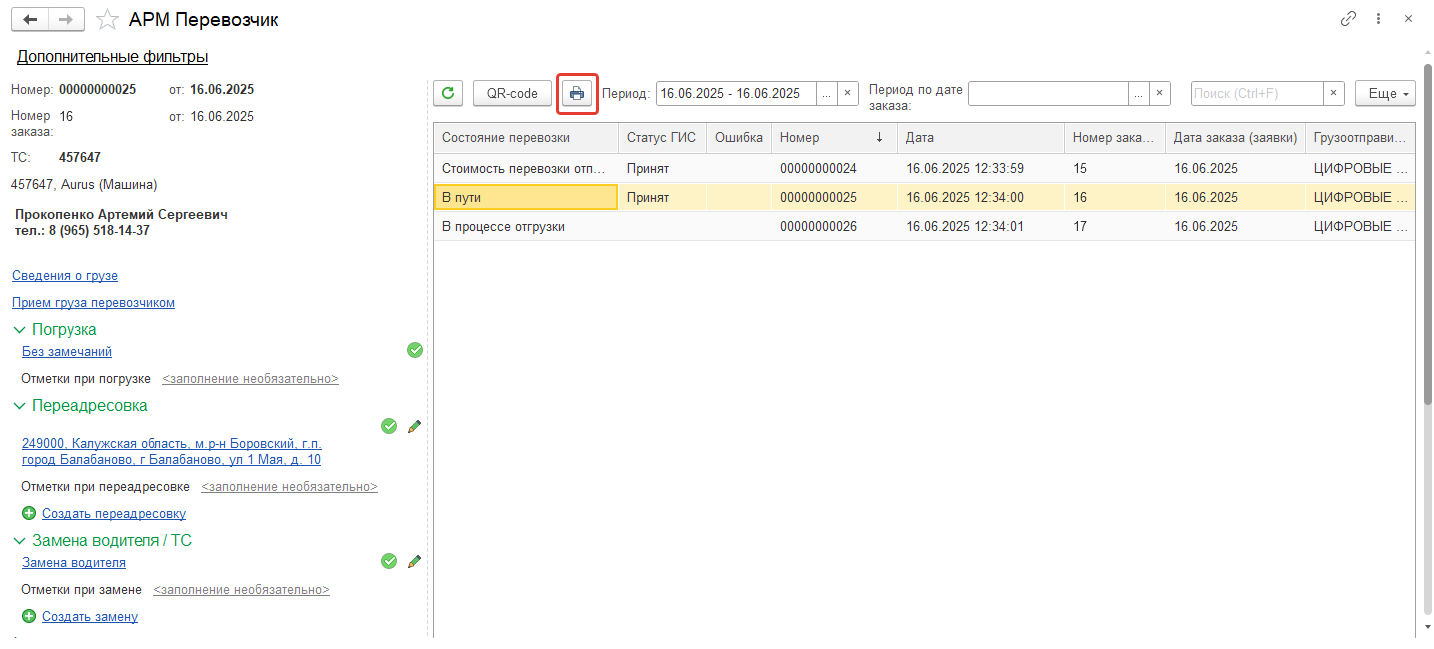Click the Создать замену link
Image resolution: width=1434 pixels, height=649 pixels.
coord(90,616)
